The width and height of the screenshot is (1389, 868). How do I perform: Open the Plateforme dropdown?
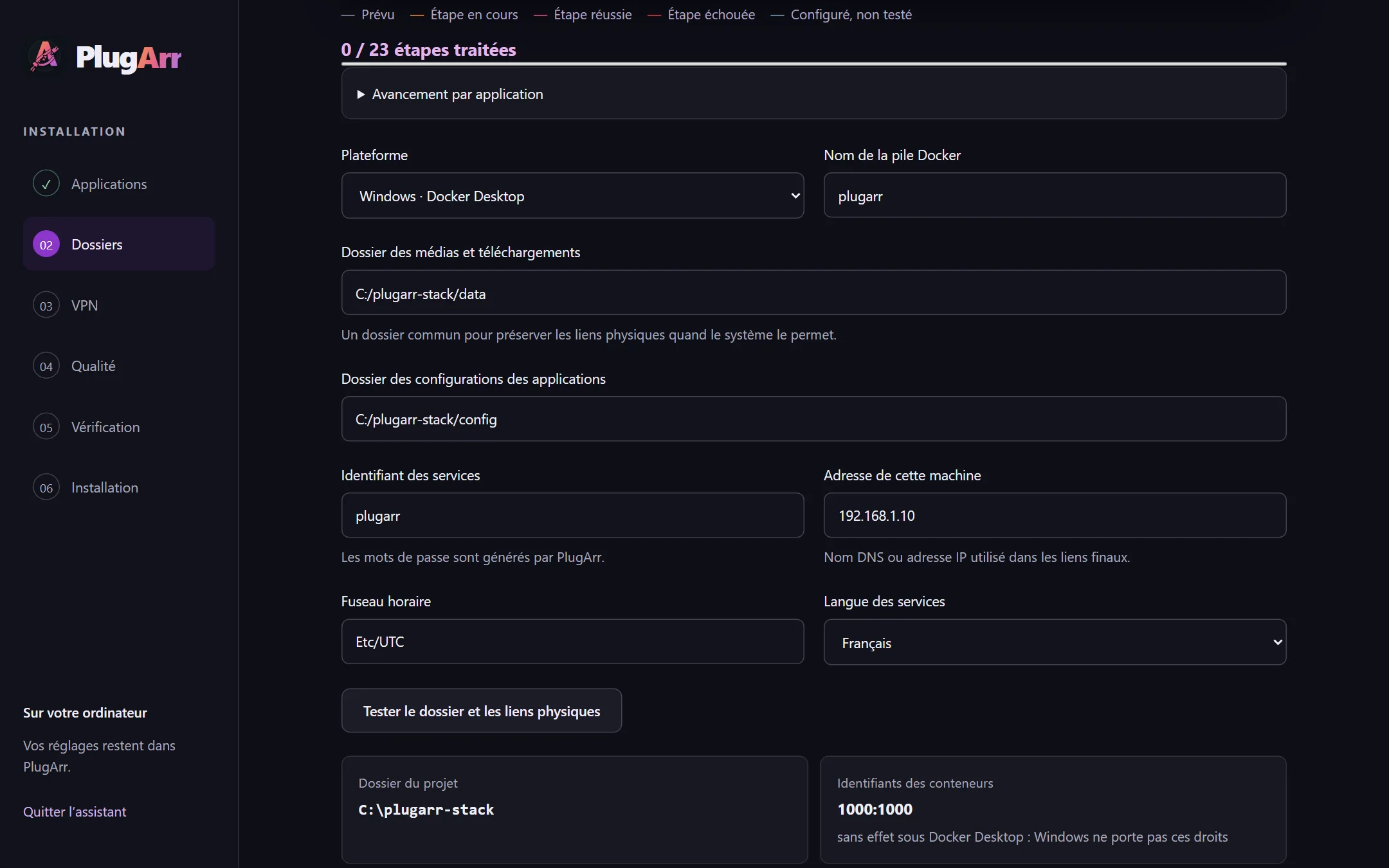[x=572, y=196]
